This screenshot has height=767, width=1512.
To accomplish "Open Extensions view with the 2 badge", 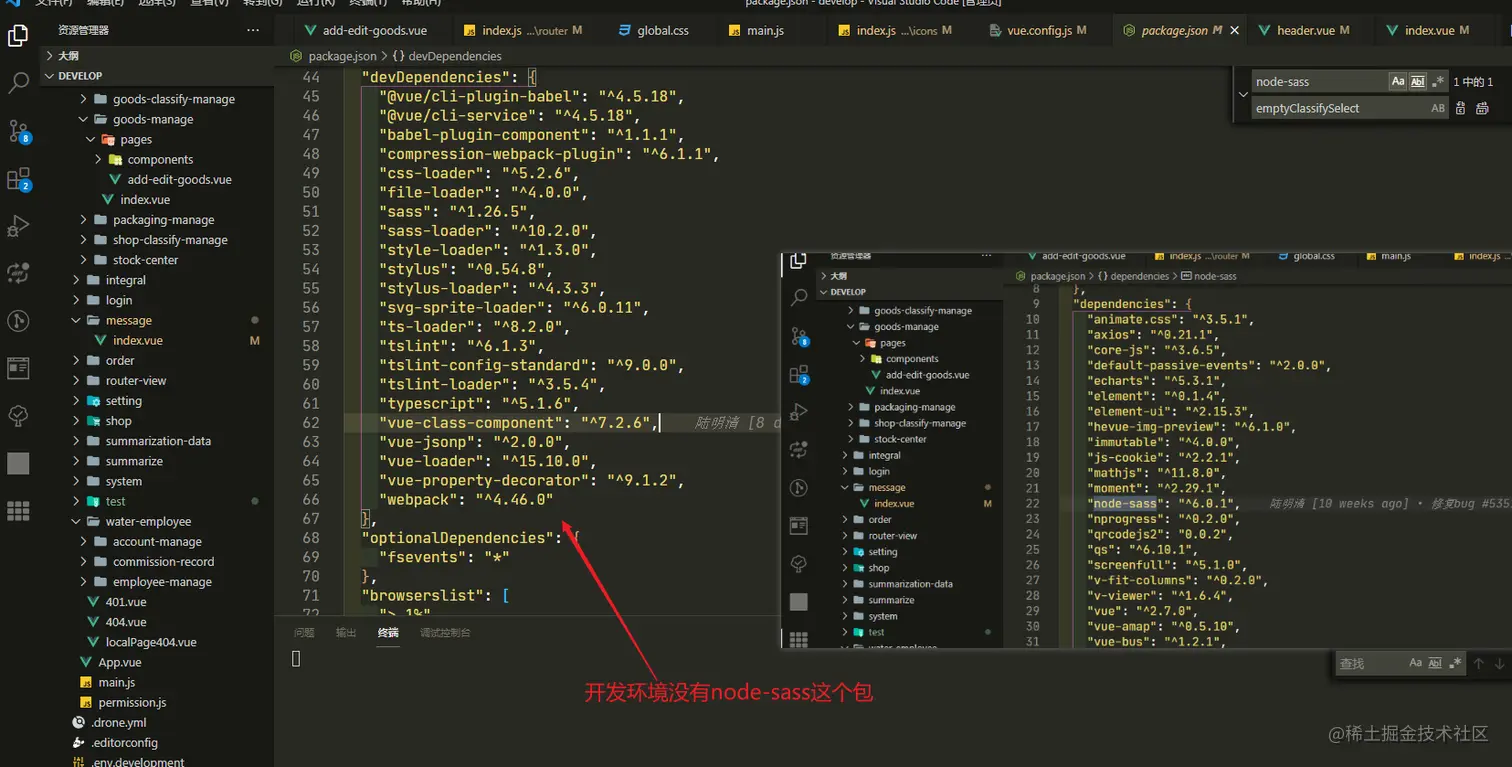I will pos(18,179).
